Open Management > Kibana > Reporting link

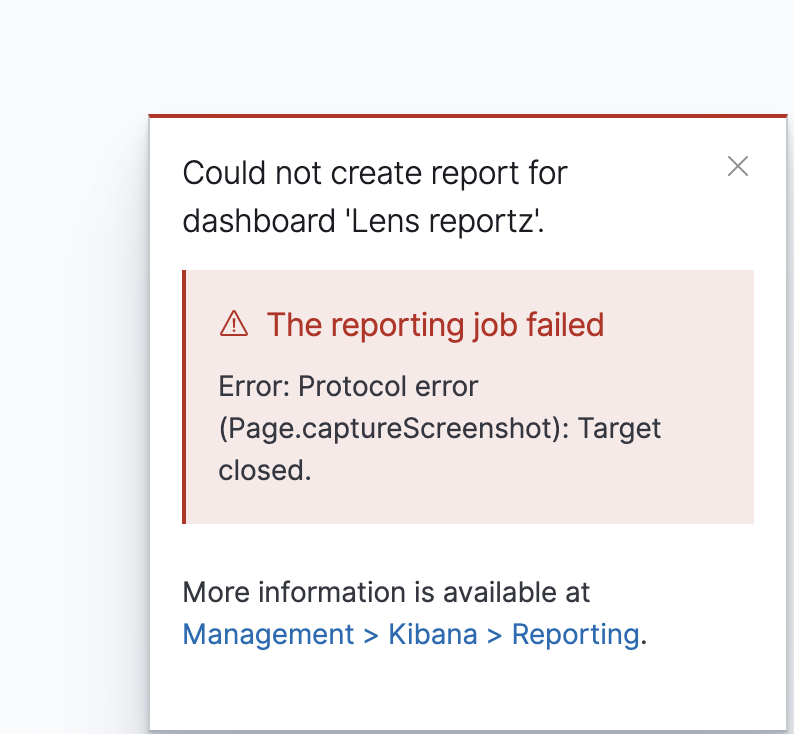[411, 634]
